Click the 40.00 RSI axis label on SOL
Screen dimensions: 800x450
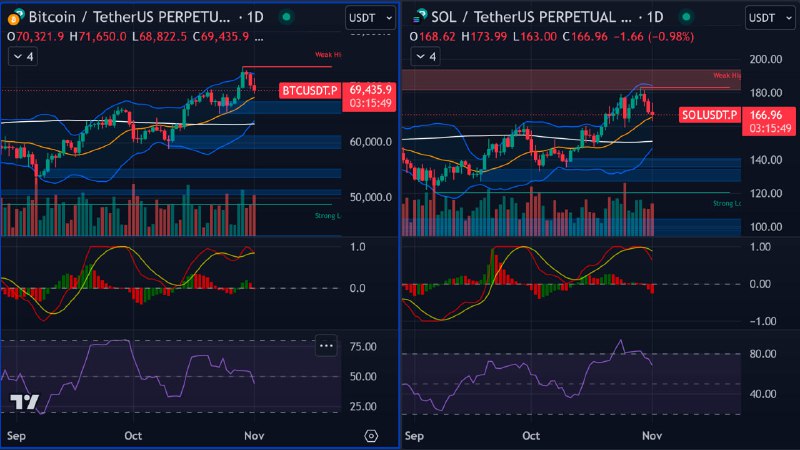[763, 394]
